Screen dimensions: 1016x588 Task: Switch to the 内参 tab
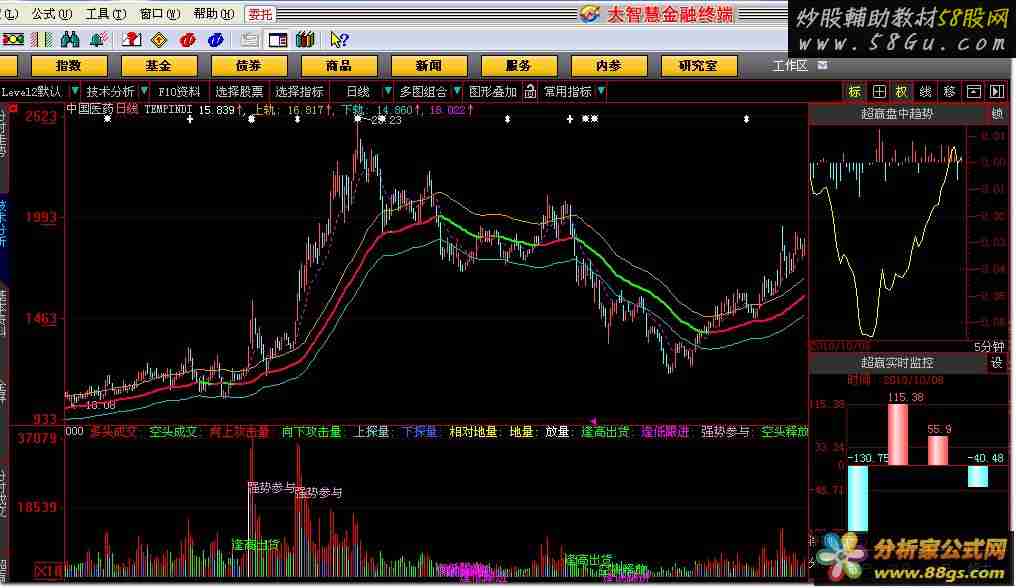[609, 65]
